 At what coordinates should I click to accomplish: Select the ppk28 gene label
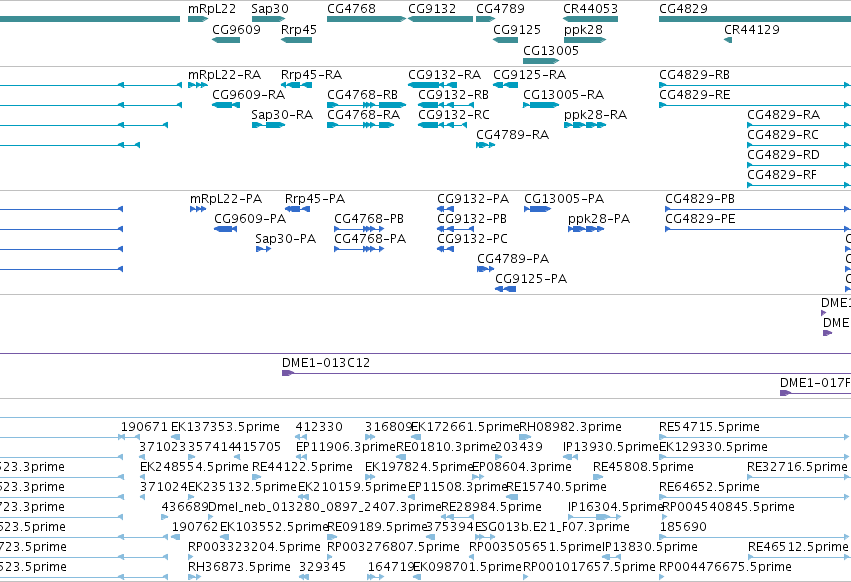coord(583,29)
